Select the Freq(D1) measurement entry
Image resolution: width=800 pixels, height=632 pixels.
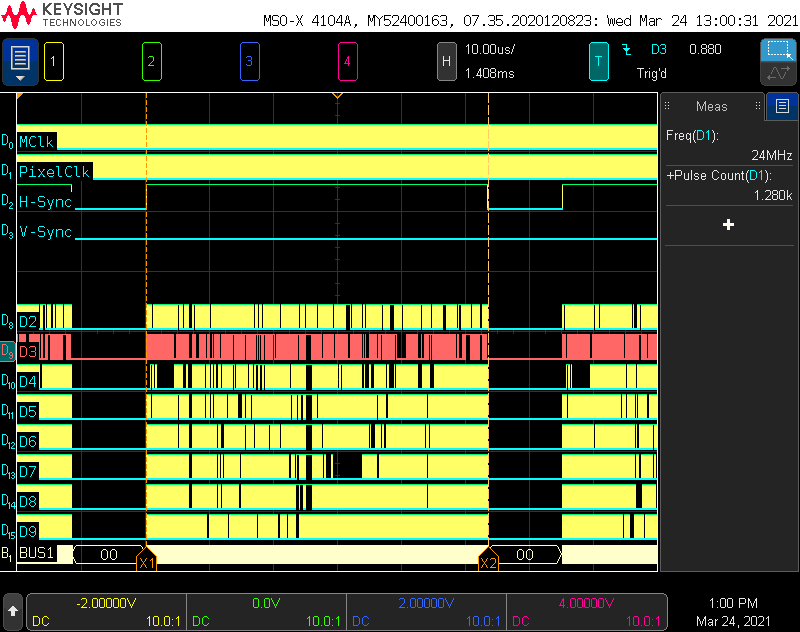pyautogui.click(x=729, y=145)
